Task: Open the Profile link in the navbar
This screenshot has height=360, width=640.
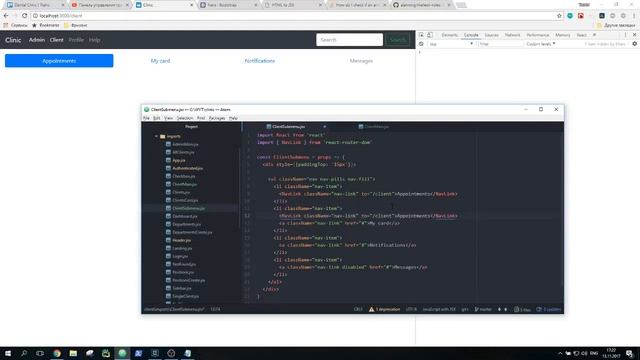Action: tap(76, 40)
